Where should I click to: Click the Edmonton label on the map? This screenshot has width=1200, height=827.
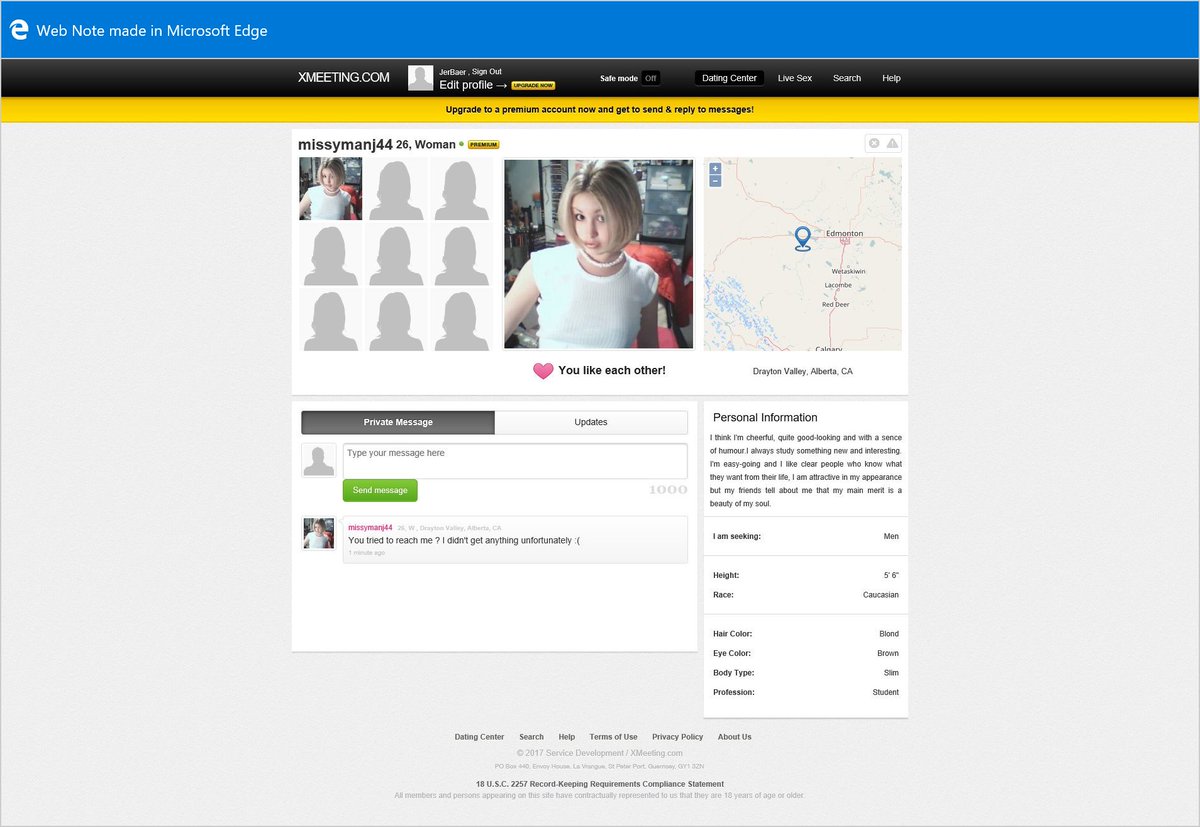click(x=844, y=233)
